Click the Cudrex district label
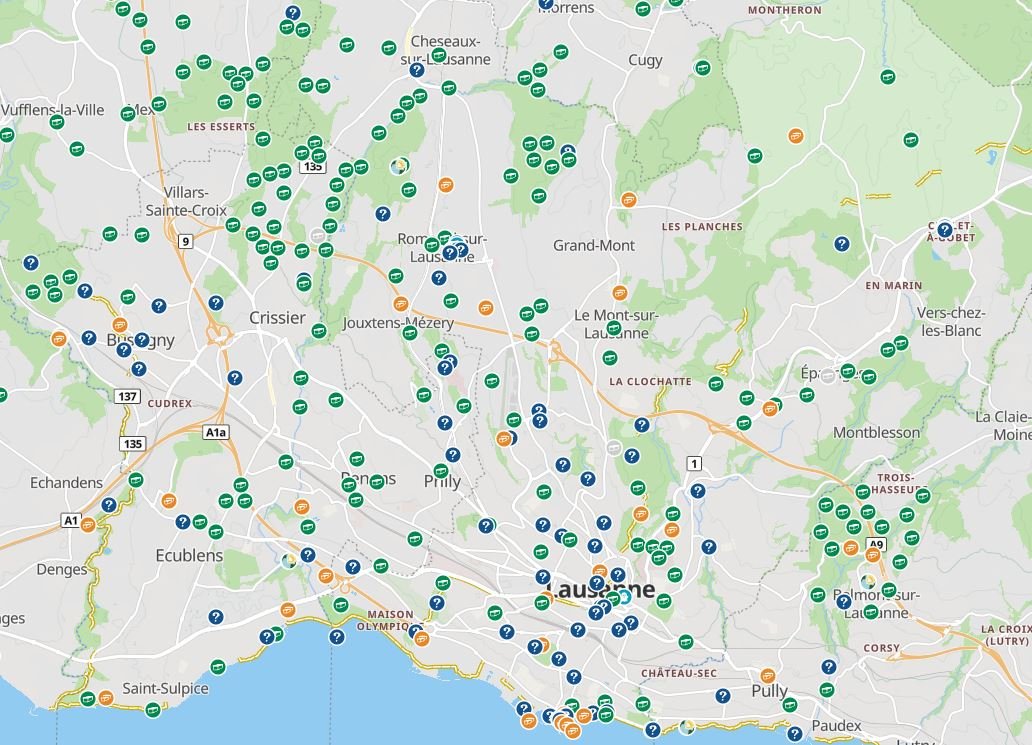This screenshot has height=745, width=1032. click(x=169, y=403)
